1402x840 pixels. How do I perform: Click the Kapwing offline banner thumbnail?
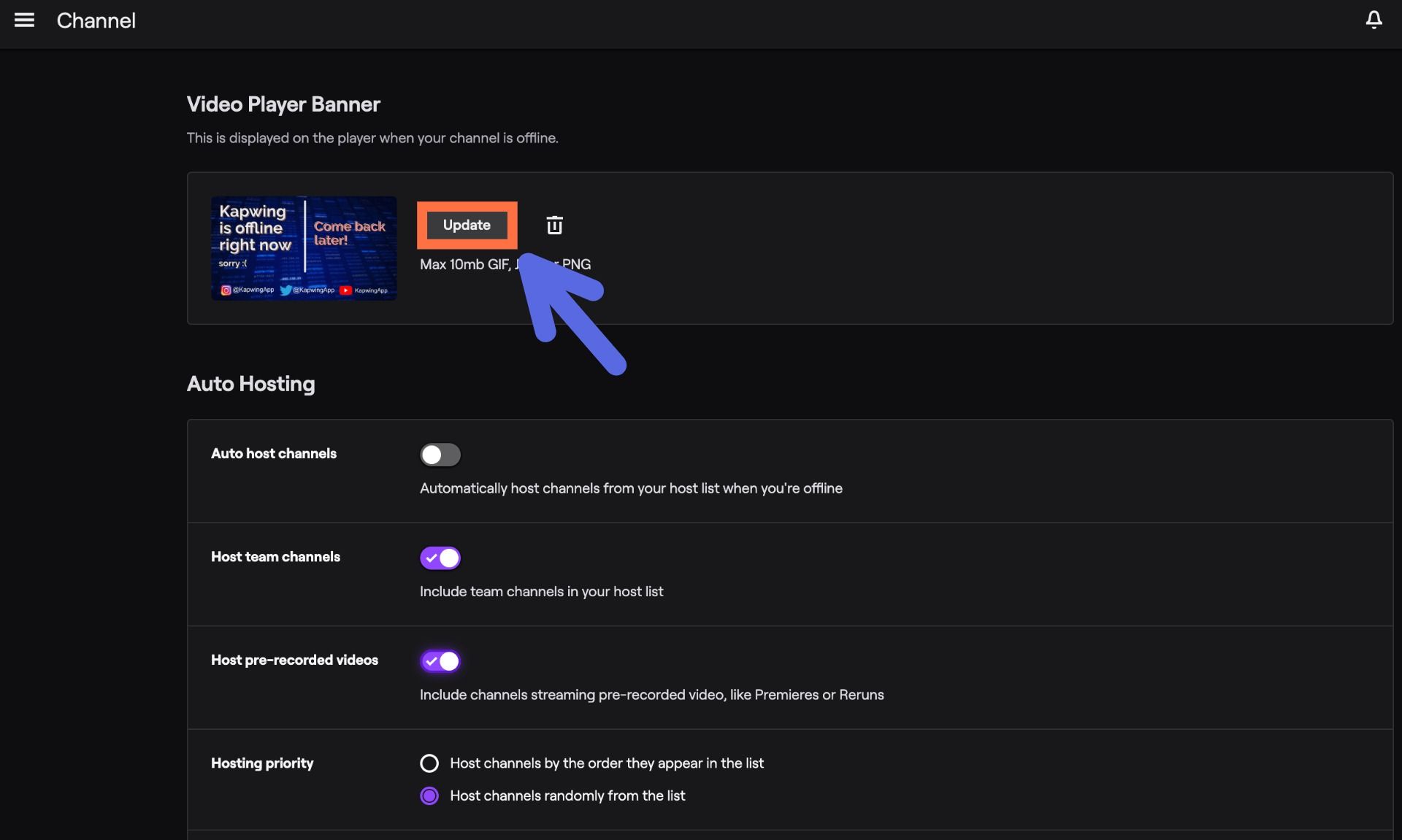click(x=304, y=248)
